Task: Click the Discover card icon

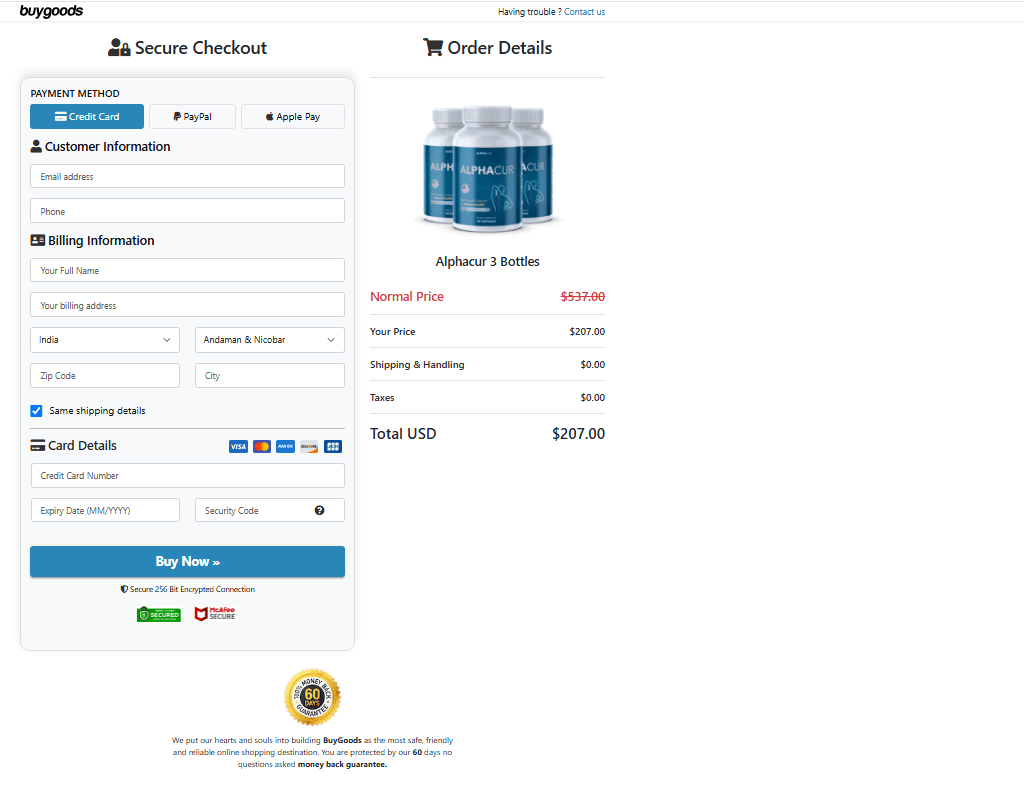Action: pos(309,446)
